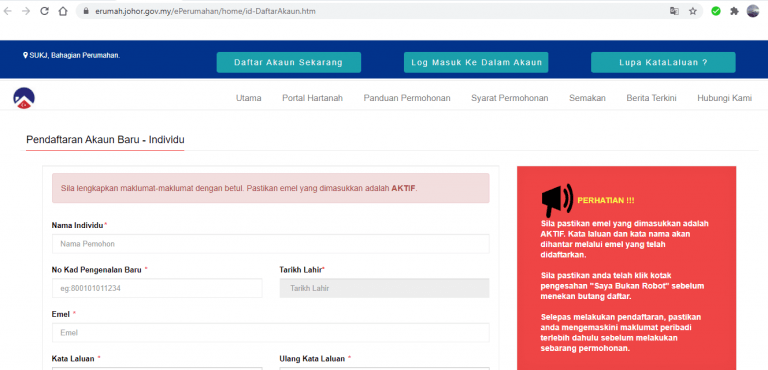The image size is (768, 370).
Task: Click the browser back arrow
Action: 7,11
